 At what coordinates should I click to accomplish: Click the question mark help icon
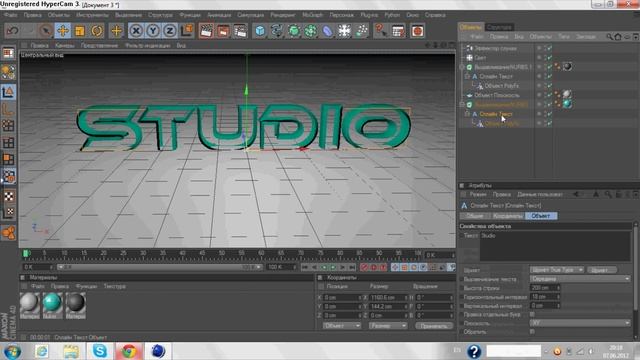click(x=380, y=31)
